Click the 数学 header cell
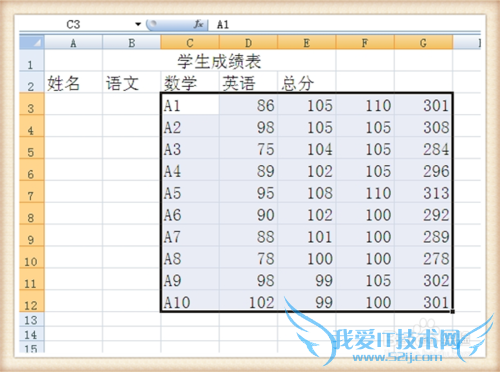500x372 pixels. tap(190, 82)
